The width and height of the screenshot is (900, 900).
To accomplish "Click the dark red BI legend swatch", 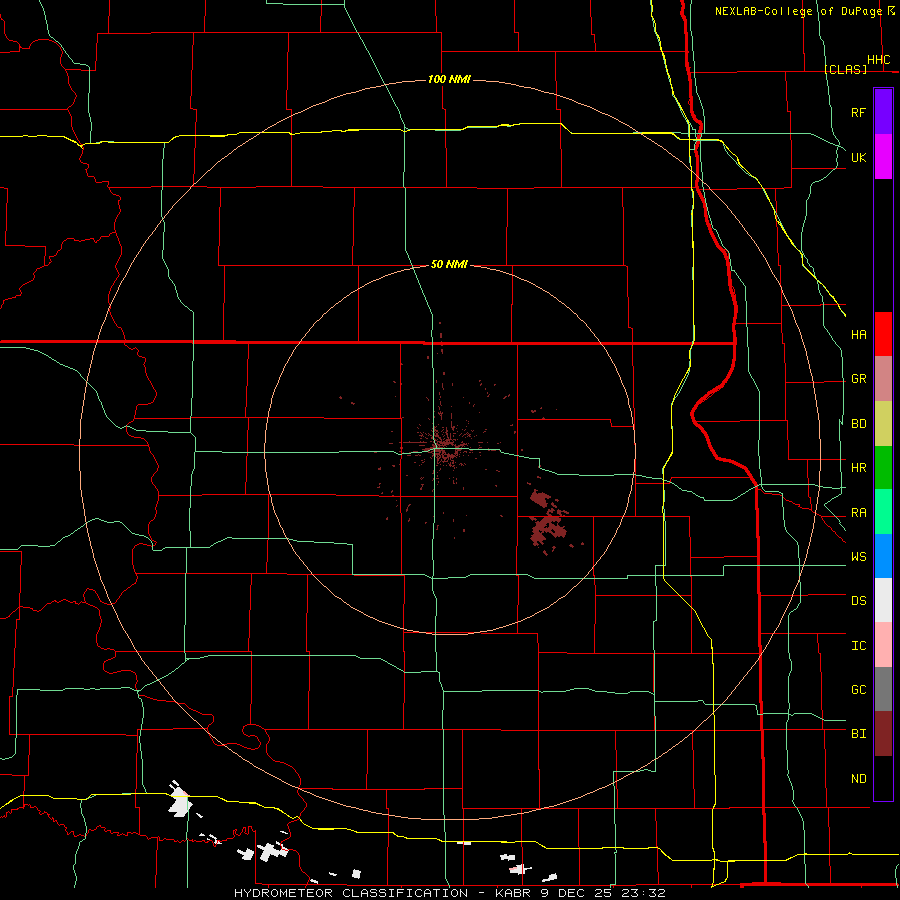I will point(883,734).
